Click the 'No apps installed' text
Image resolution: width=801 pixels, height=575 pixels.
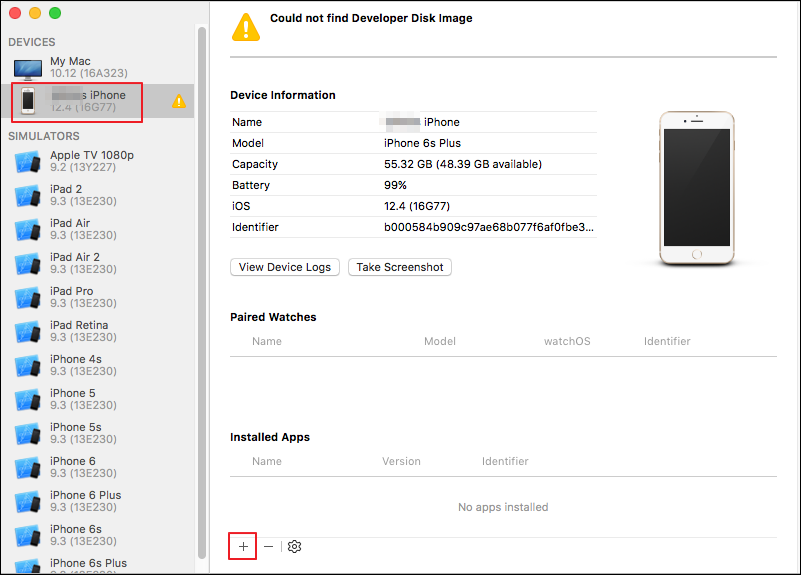[503, 507]
